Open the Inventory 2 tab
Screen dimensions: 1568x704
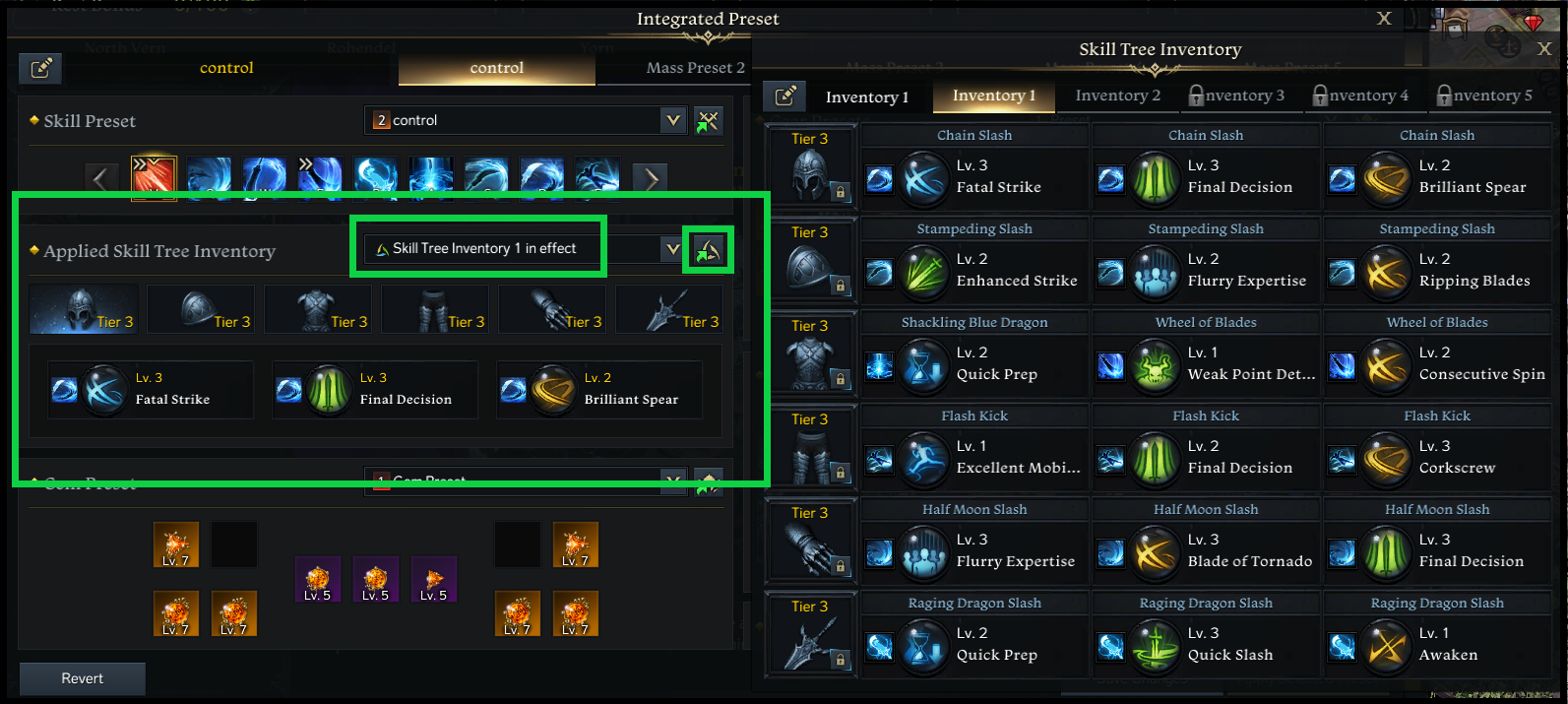(1117, 96)
